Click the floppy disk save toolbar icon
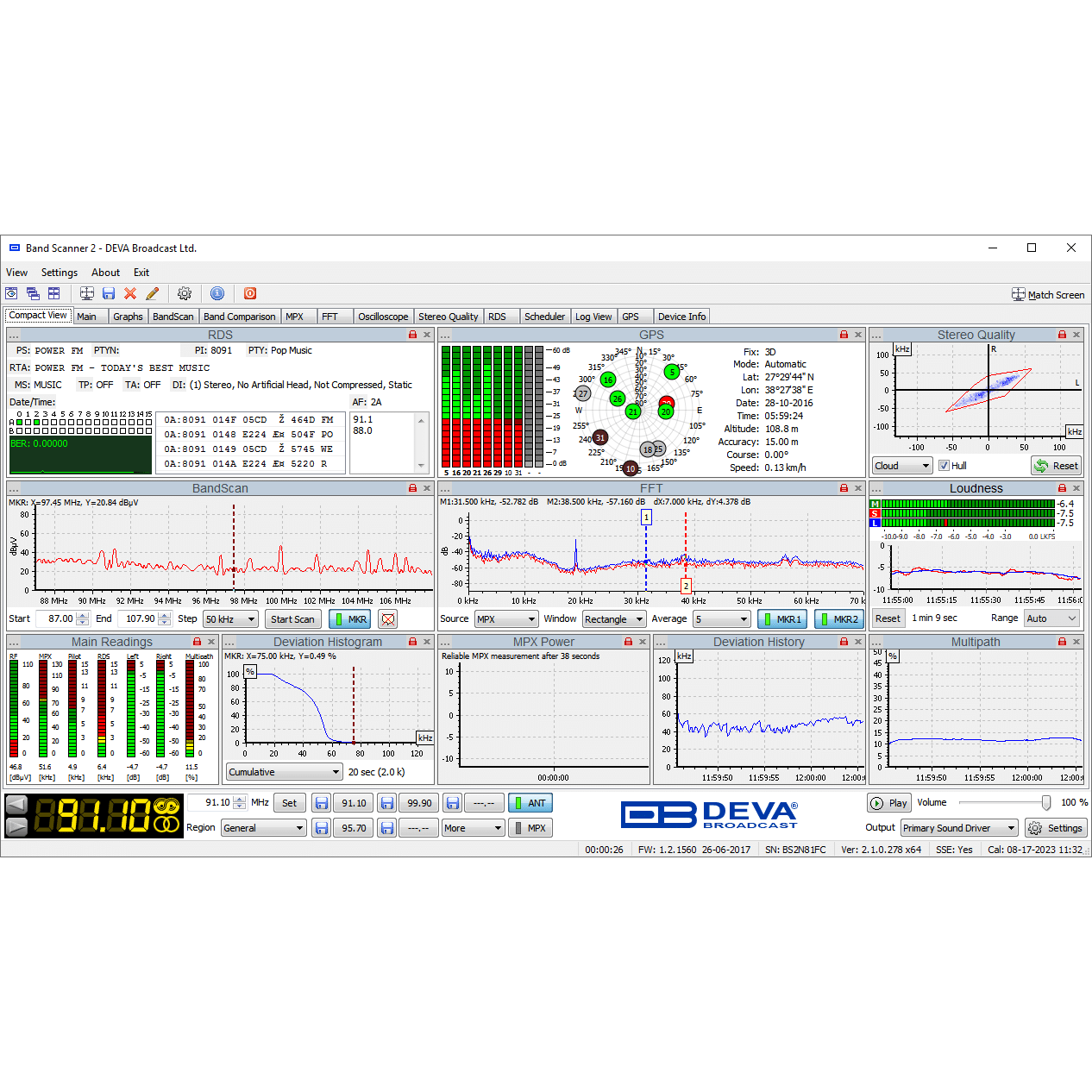Image resolution: width=1092 pixels, height=1092 pixels. tap(109, 294)
